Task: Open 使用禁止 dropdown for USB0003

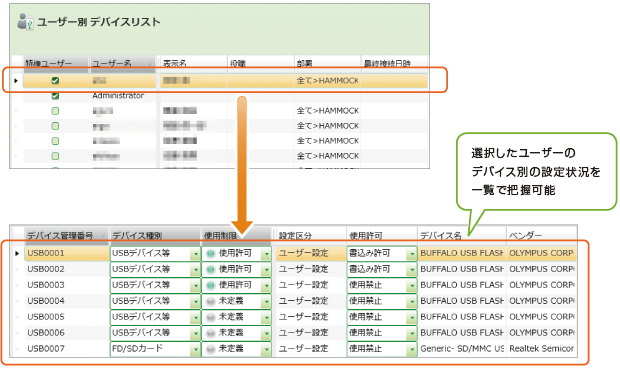Action: (412, 285)
